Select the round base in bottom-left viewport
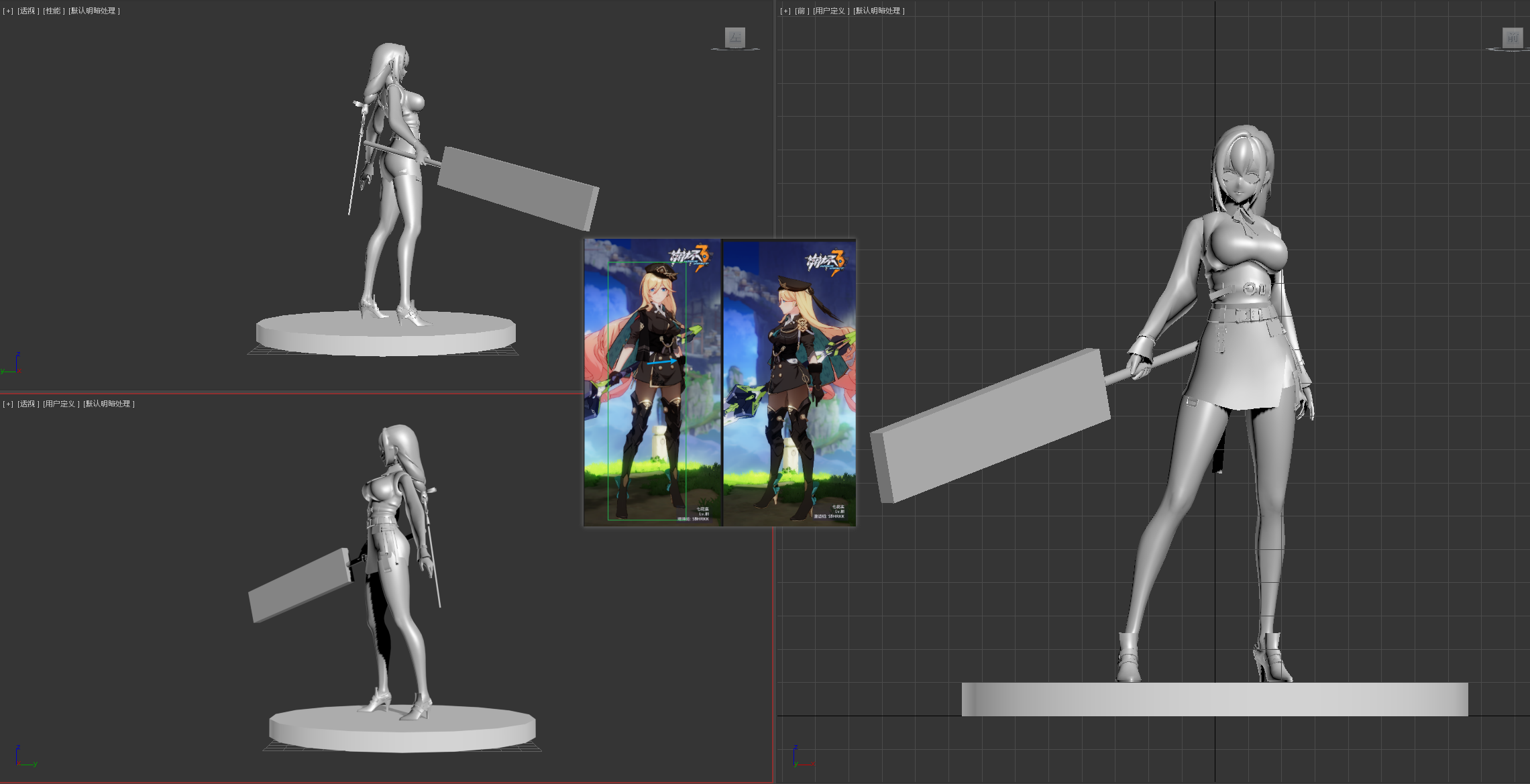 (x=402, y=728)
